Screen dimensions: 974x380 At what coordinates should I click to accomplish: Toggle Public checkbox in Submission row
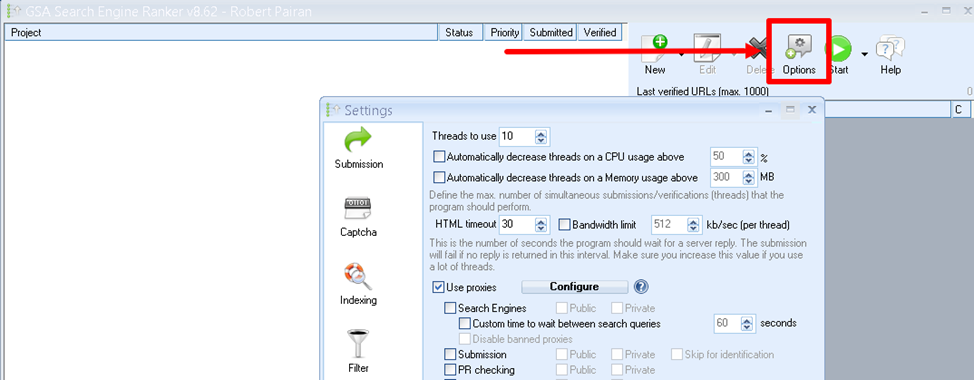click(562, 355)
